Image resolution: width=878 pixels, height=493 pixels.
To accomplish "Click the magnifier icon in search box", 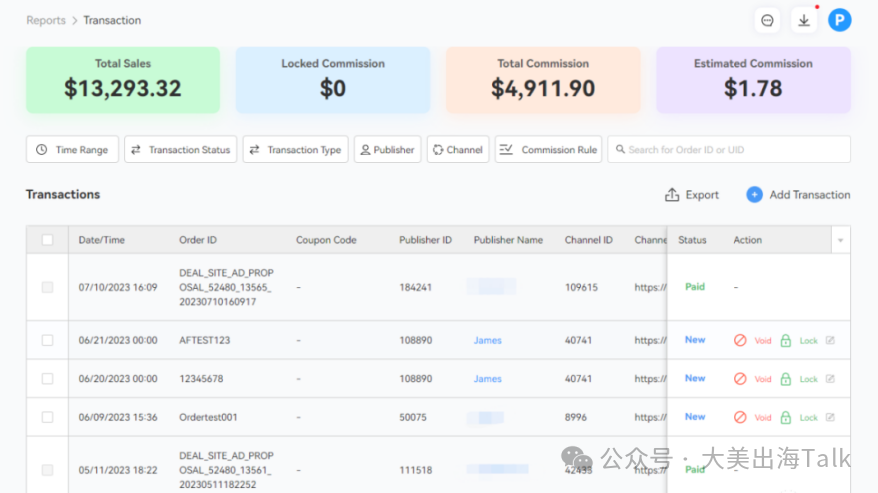I will pos(620,150).
